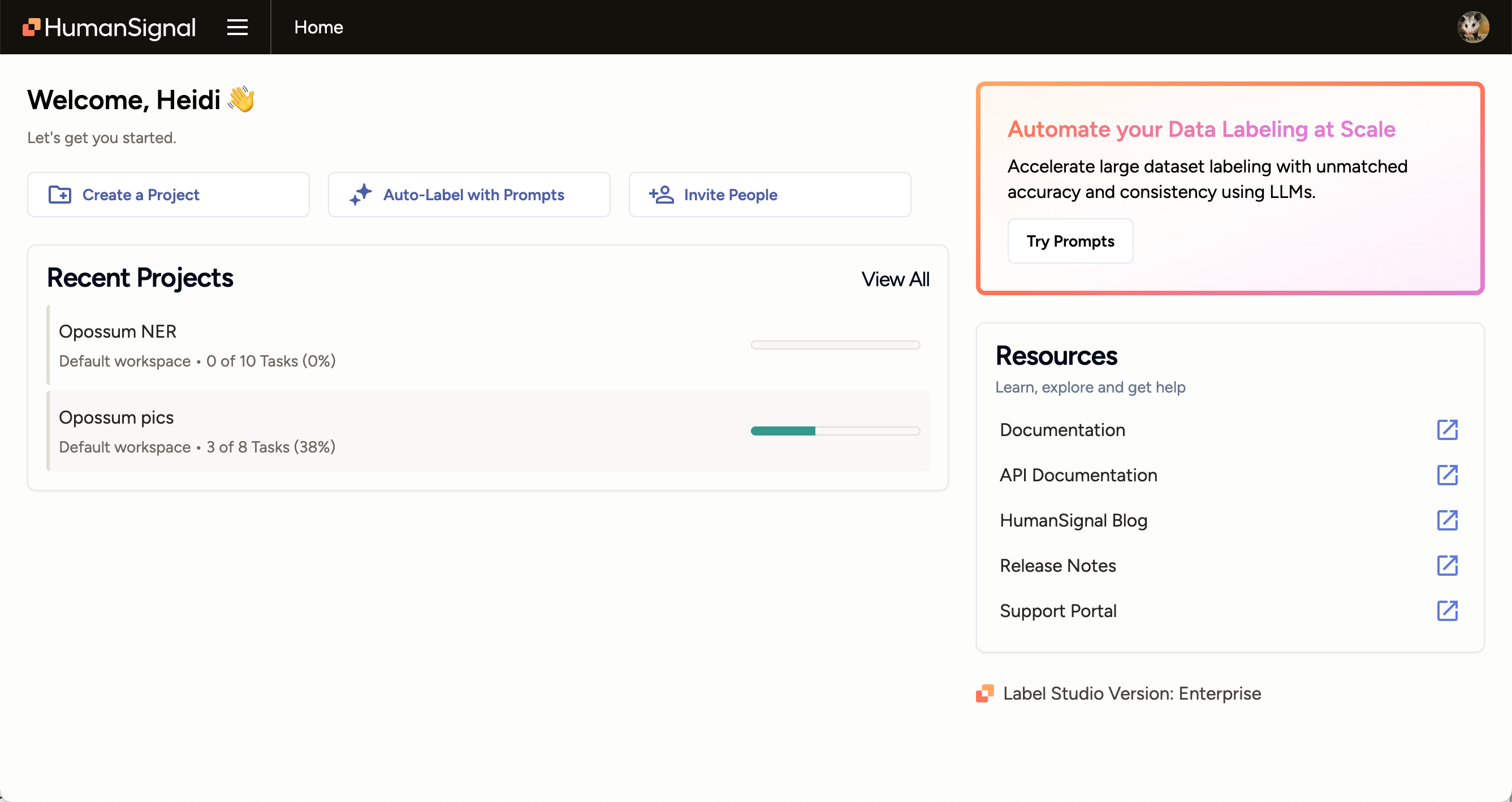Select the Home breadcrumb item
Viewport: 1512px width, 802px height.
(318, 27)
